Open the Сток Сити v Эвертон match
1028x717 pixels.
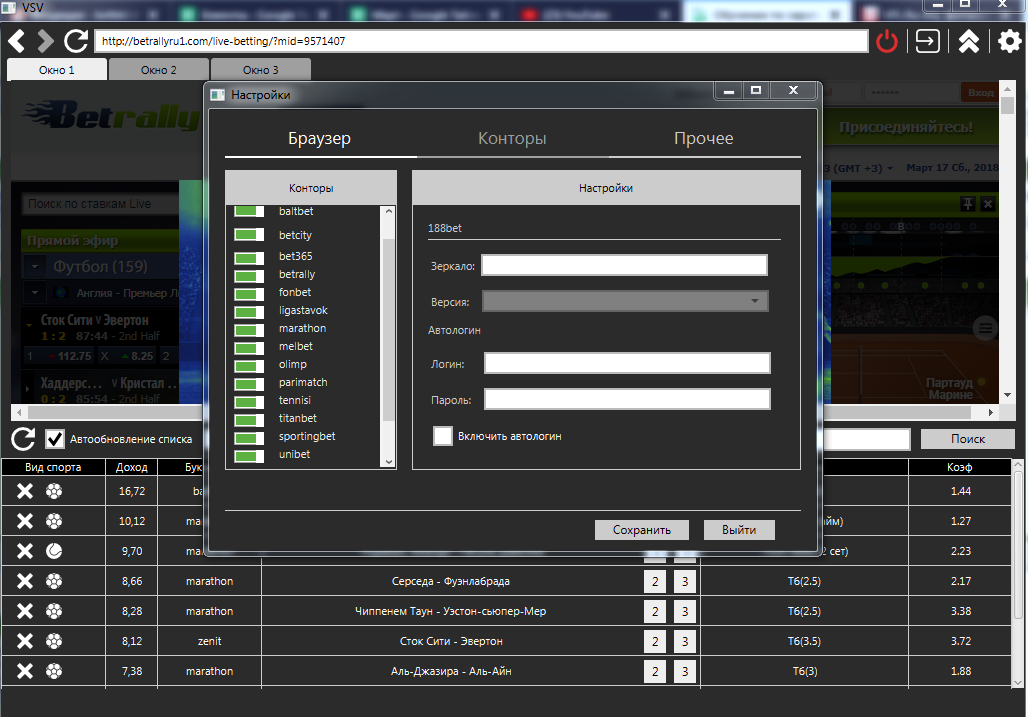click(x=94, y=320)
